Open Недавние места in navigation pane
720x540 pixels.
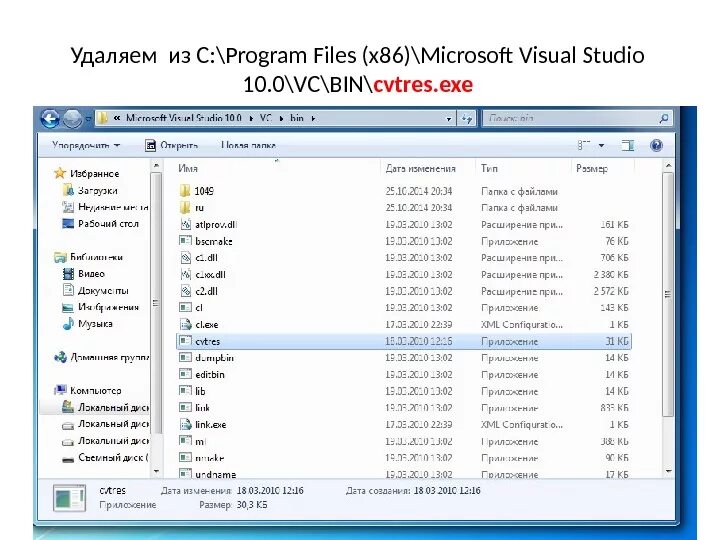pyautogui.click(x=112, y=207)
